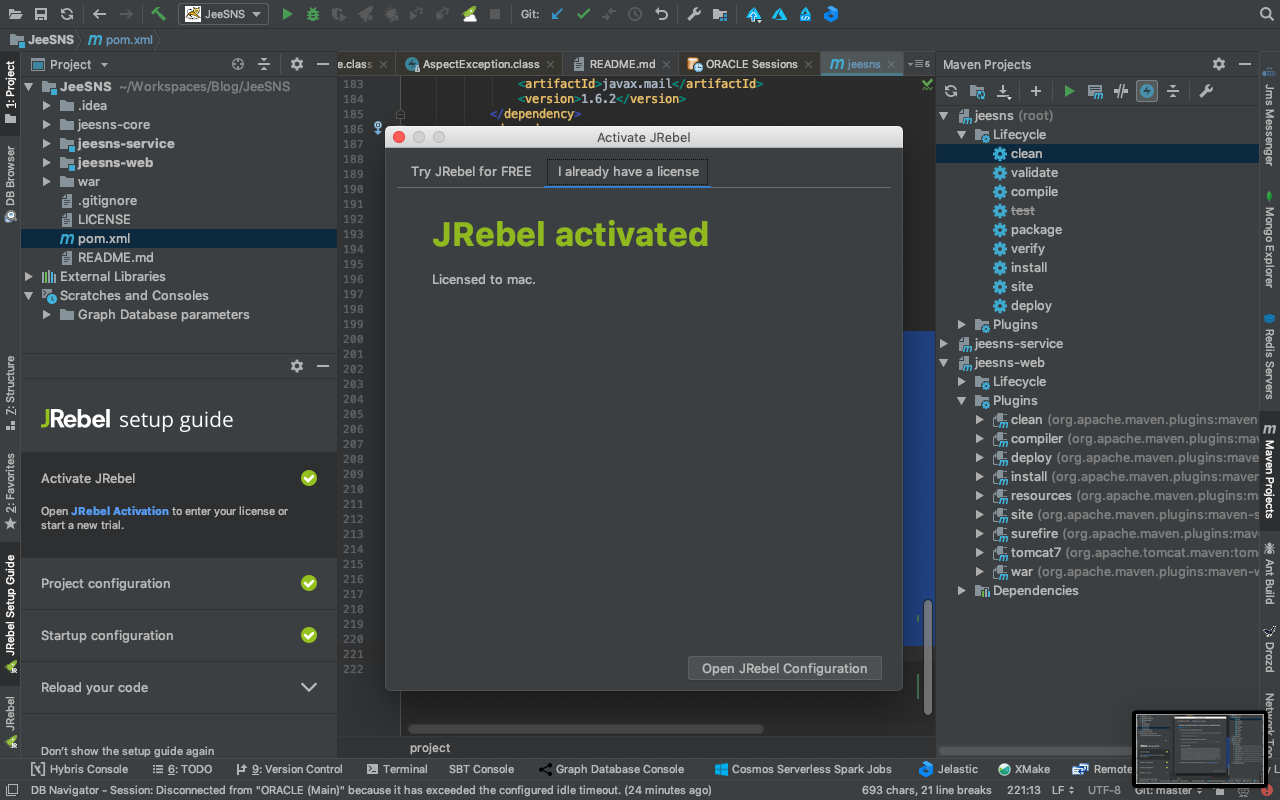
Task: Minimize the Maven Projects panel
Action: point(1245,64)
